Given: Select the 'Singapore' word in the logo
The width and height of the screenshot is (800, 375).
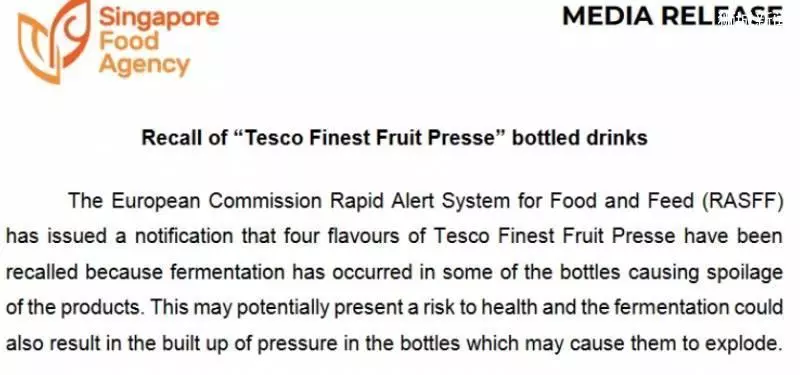Looking at the screenshot, I should [159, 17].
